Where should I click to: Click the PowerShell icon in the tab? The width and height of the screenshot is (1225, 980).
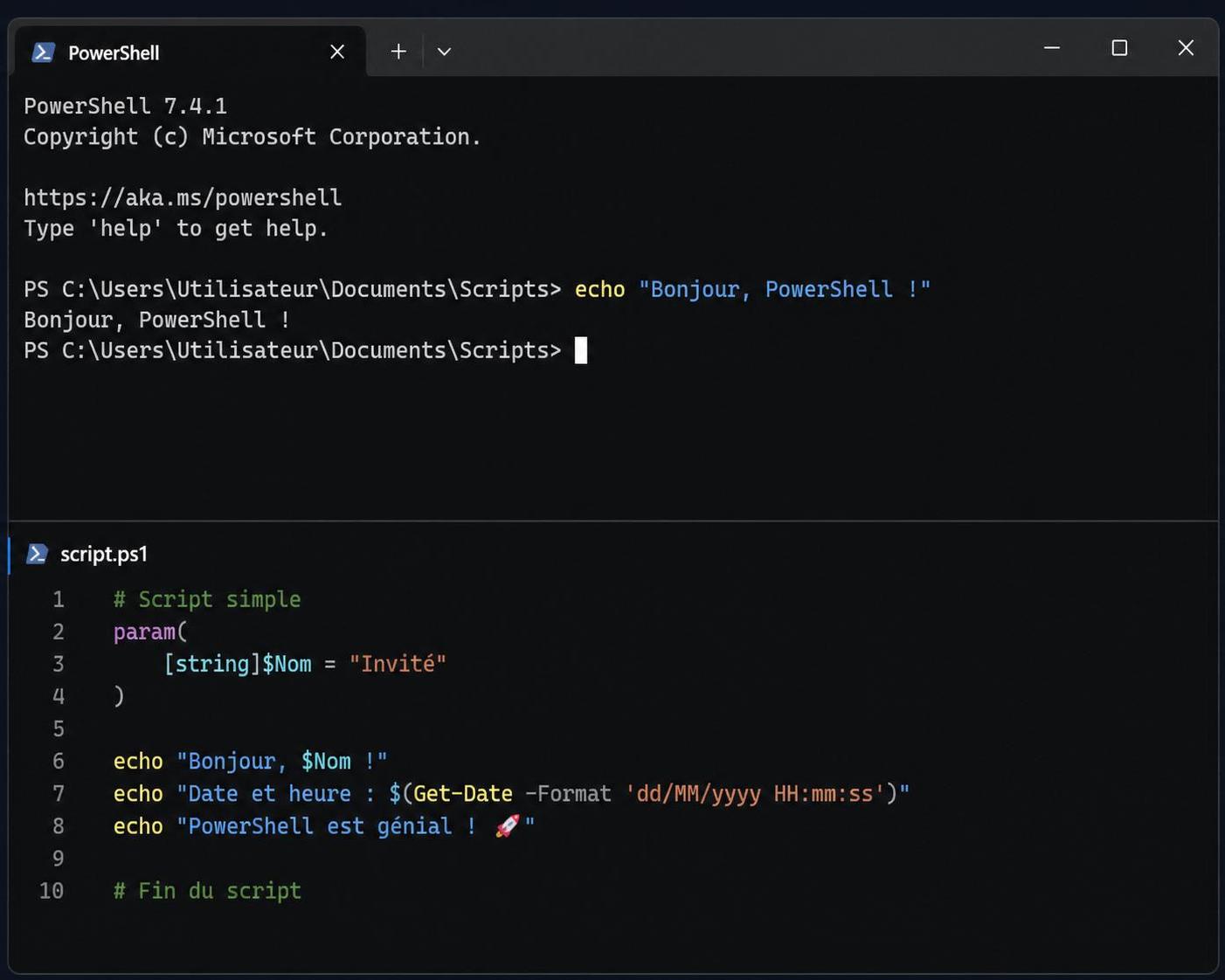point(43,52)
